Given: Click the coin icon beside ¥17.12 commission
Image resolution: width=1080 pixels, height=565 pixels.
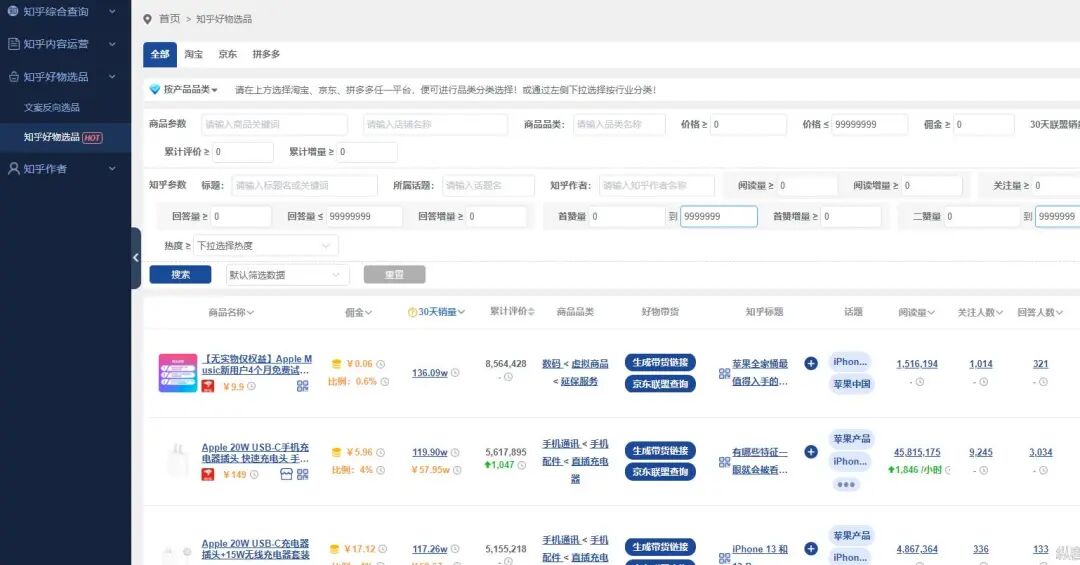Looking at the screenshot, I should (335, 549).
